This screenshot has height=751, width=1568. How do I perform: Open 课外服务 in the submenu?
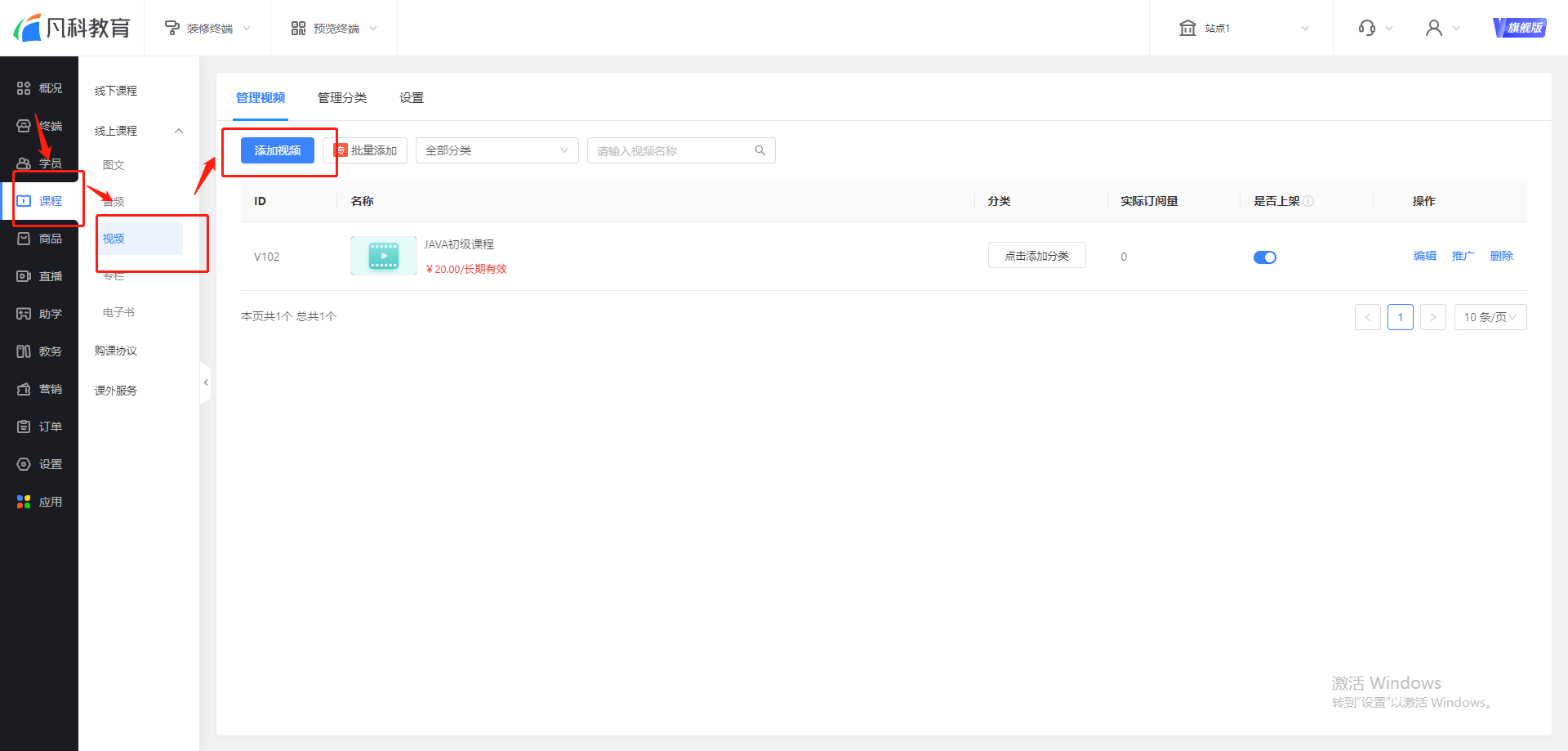(116, 391)
